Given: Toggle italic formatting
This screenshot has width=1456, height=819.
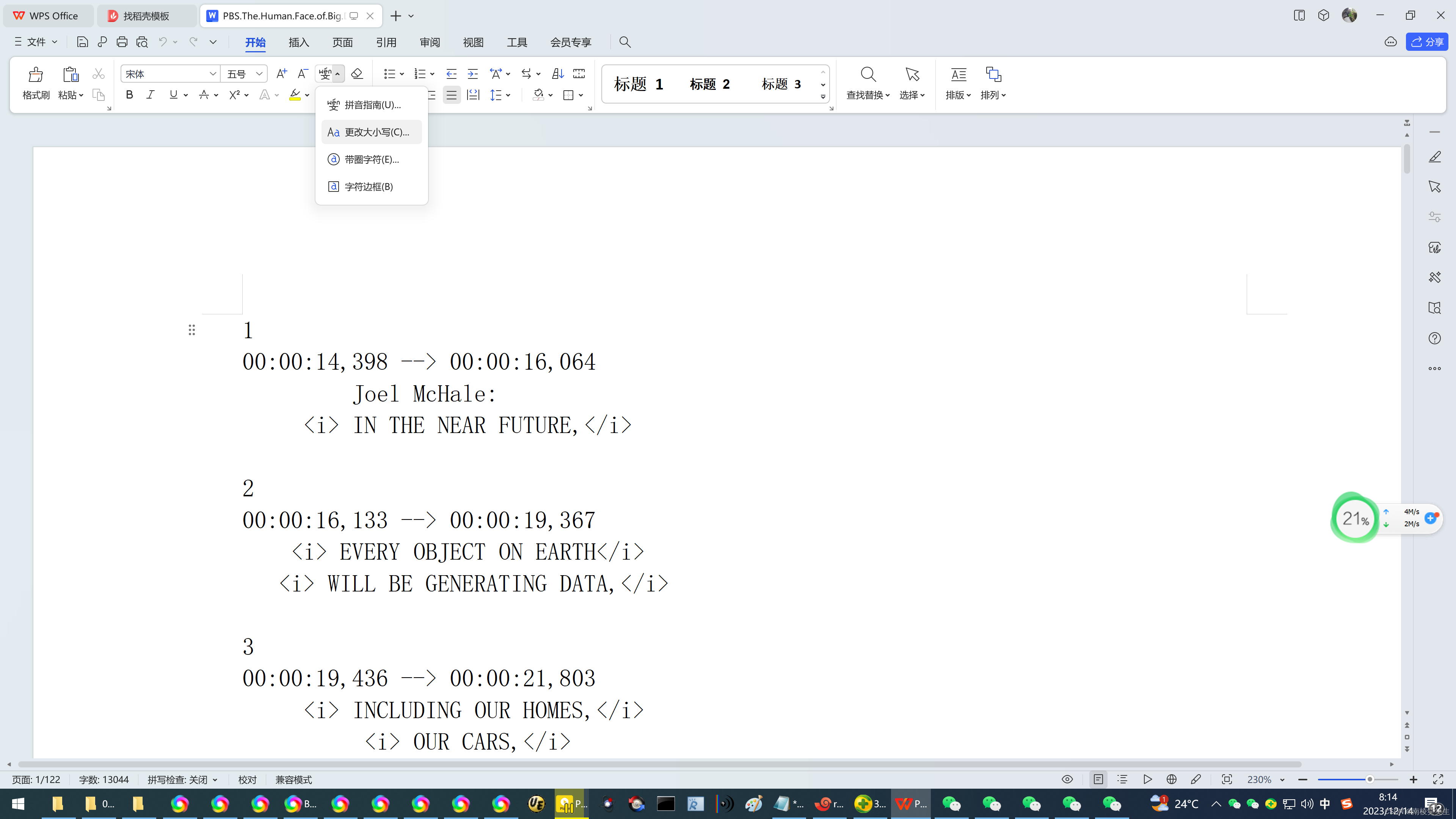Looking at the screenshot, I should 151,95.
